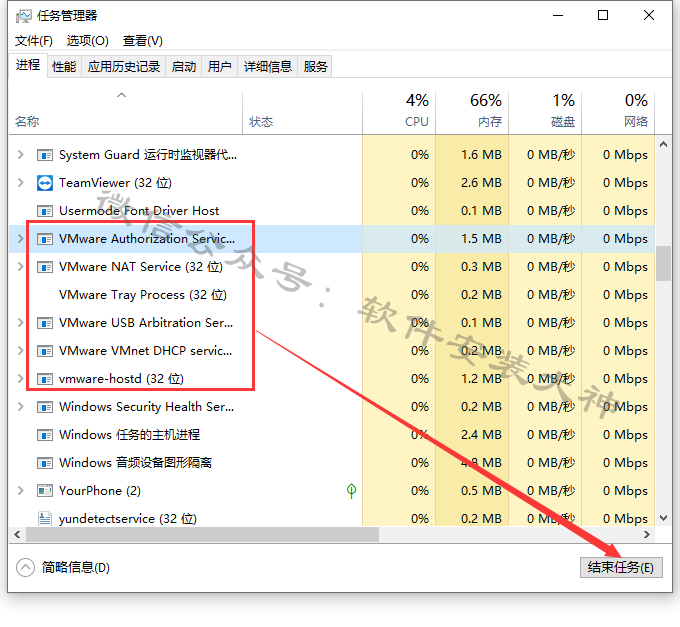Expand the VMware NAT Service group

[20, 267]
